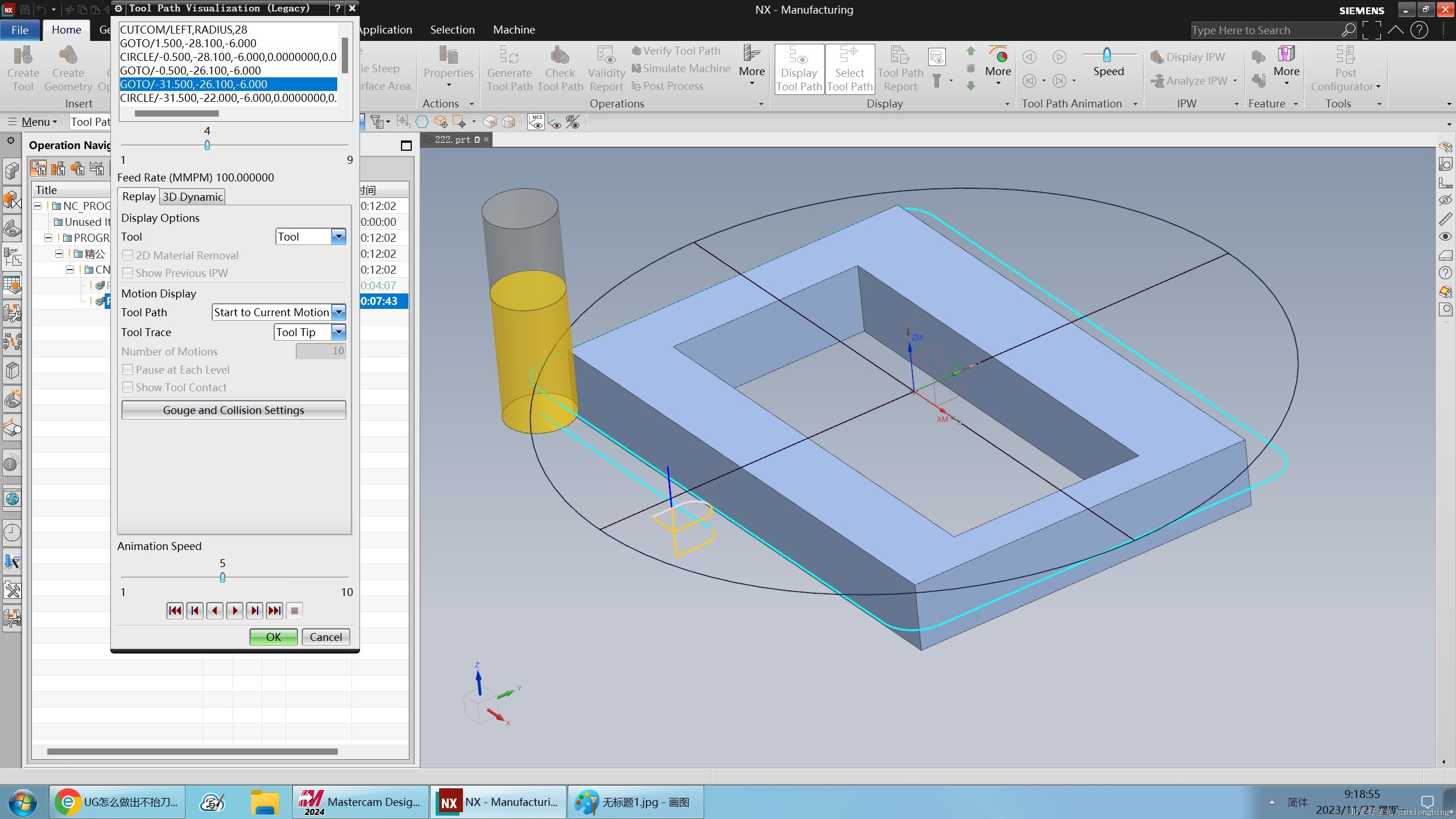Screen dimensions: 1456x819
Task: Click the search magnifier icon
Action: pos(1349,30)
